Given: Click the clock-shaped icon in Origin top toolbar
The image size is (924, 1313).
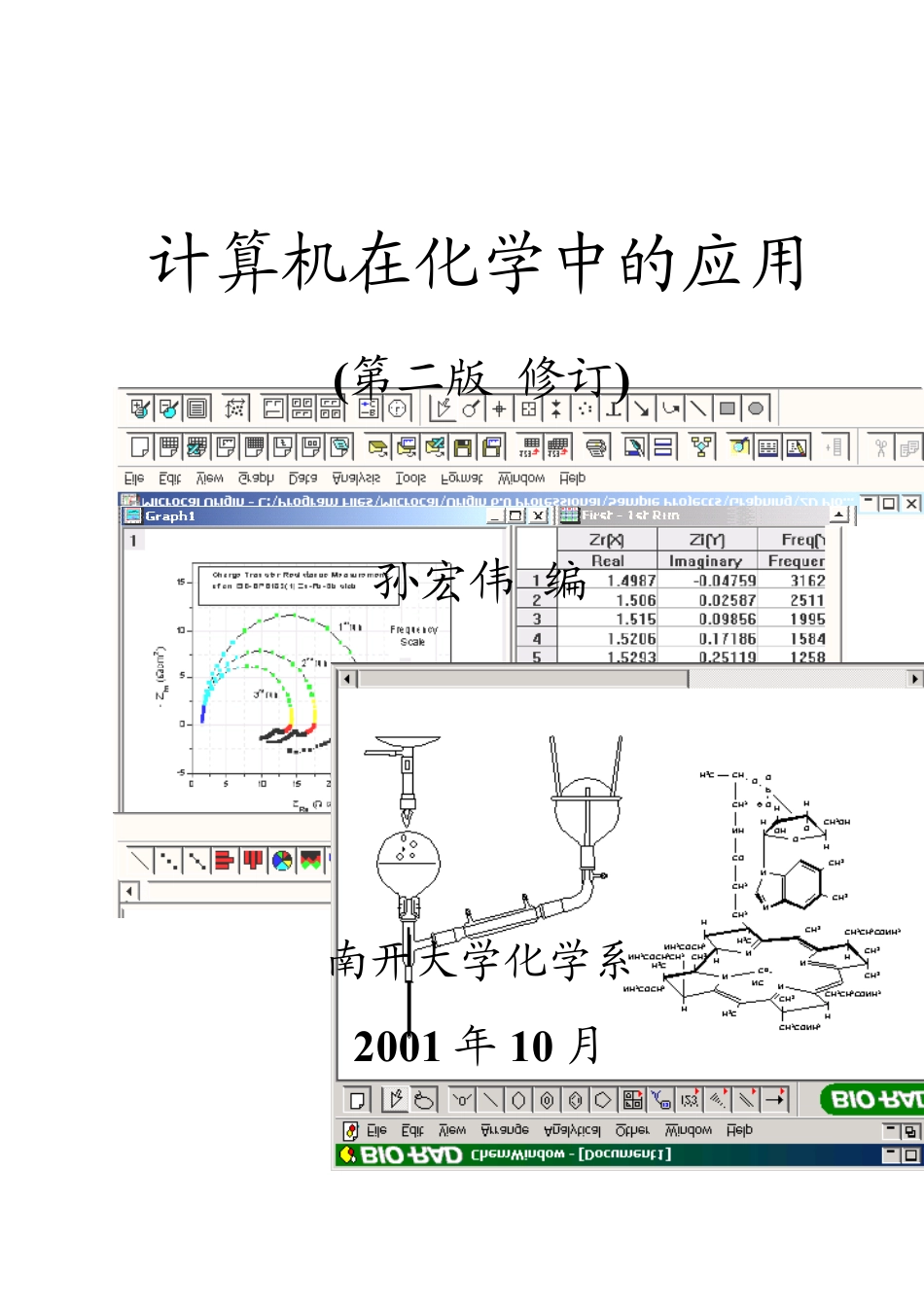Looking at the screenshot, I should pos(397,408).
